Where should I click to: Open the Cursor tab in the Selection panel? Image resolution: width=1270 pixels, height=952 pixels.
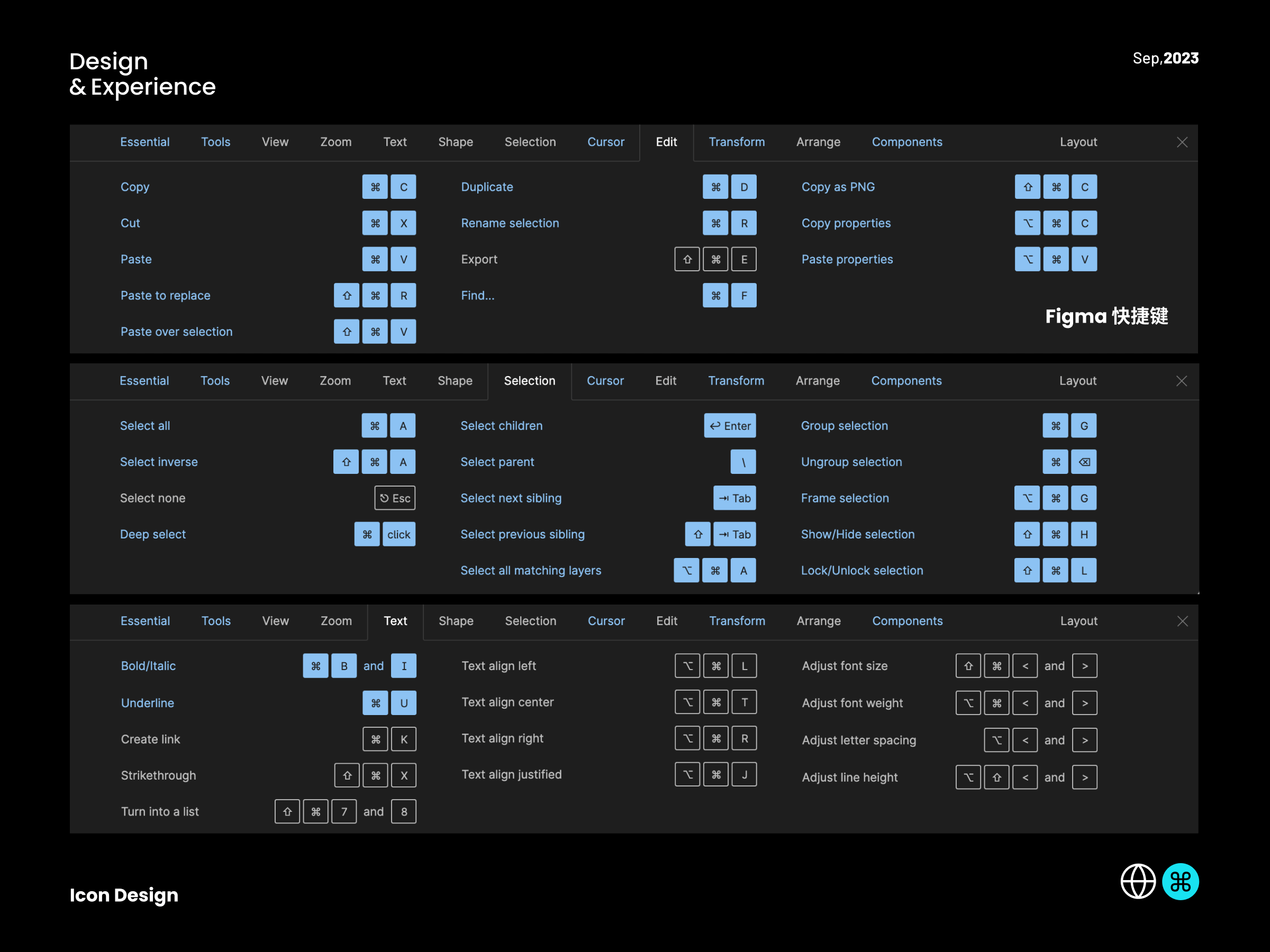(605, 381)
